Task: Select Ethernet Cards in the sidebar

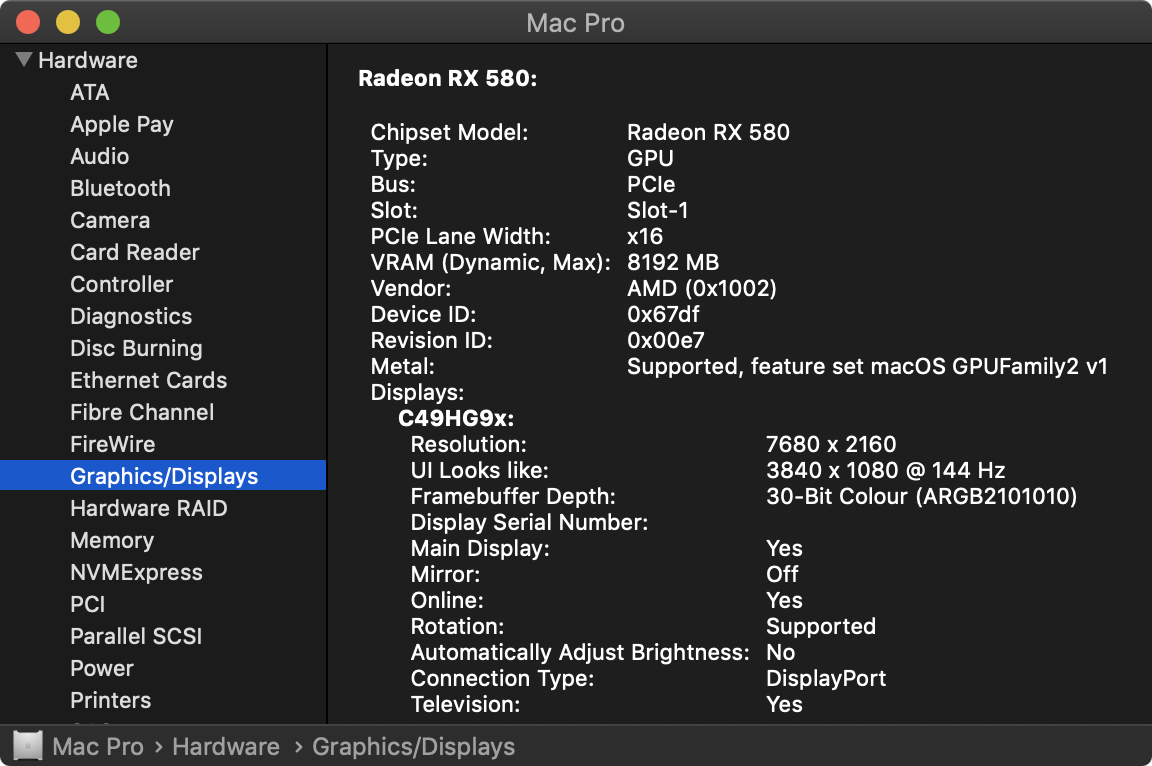Action: (x=149, y=380)
